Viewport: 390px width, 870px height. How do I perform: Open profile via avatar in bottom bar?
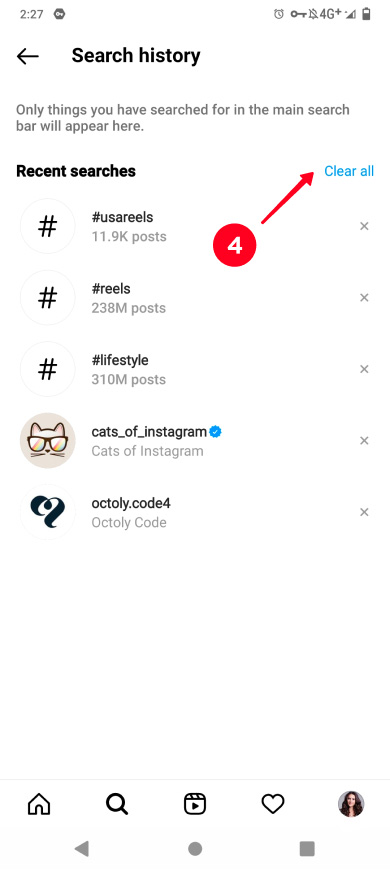point(351,803)
